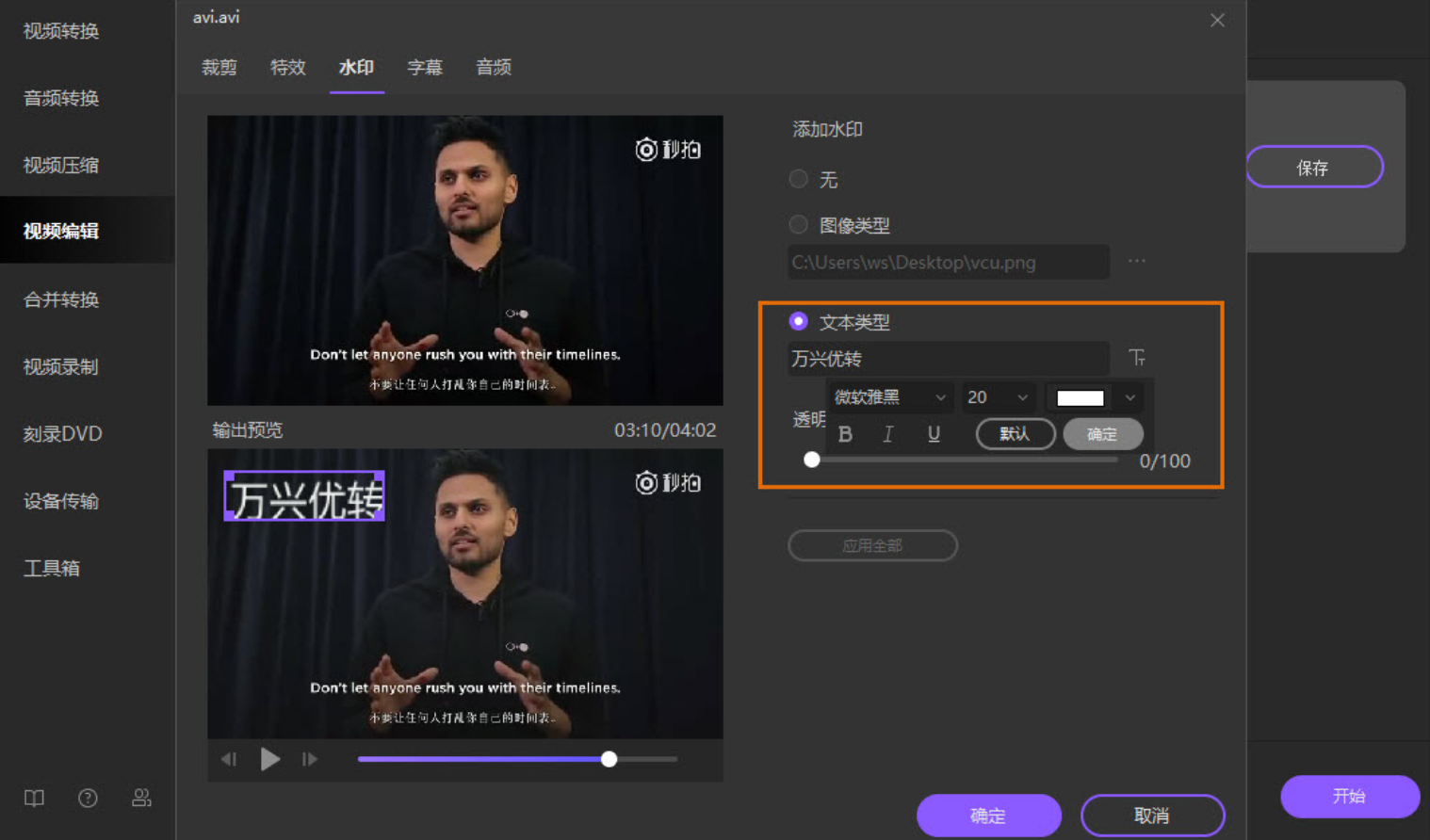Close the avi.avi editing dialog
Image resolution: width=1430 pixels, height=840 pixels.
click(x=1217, y=20)
